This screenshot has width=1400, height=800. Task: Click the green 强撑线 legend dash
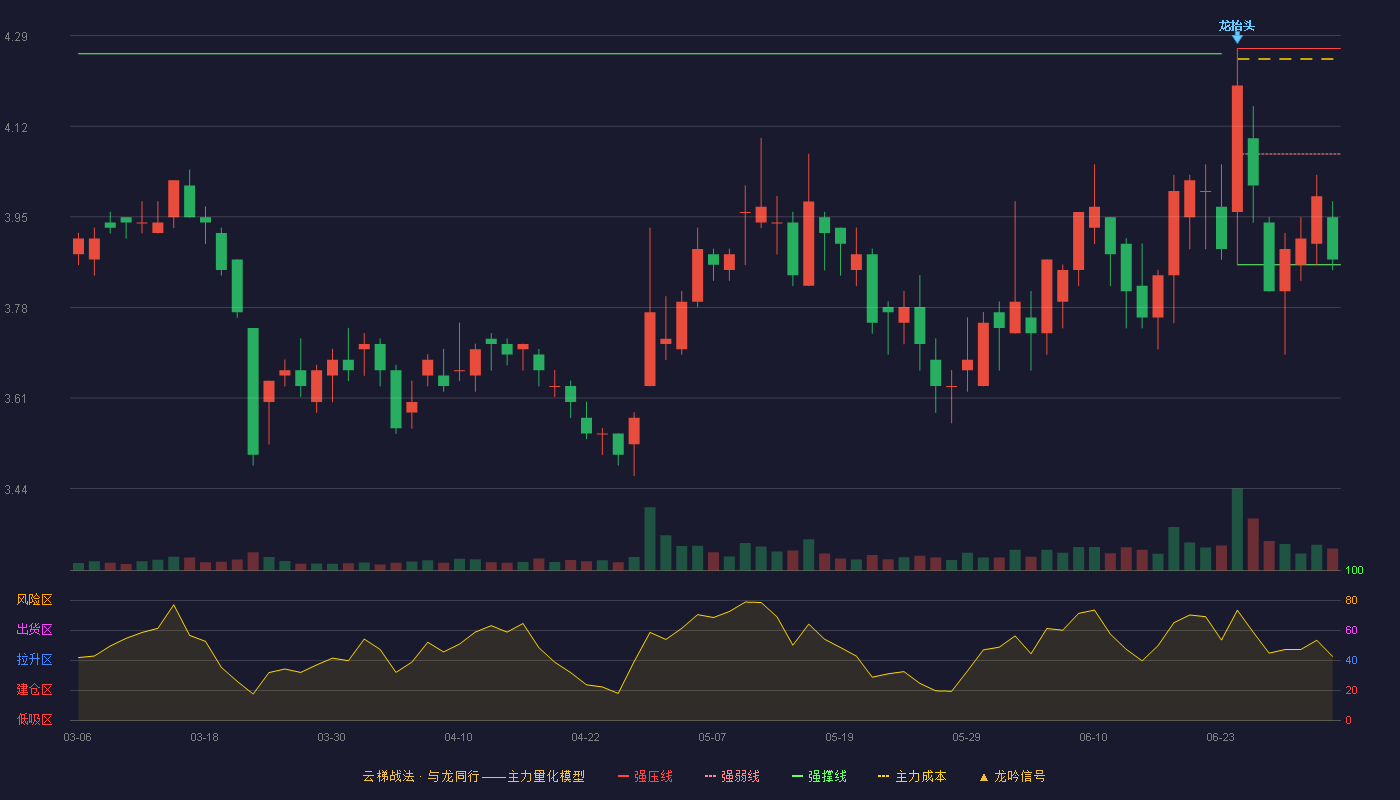click(797, 777)
